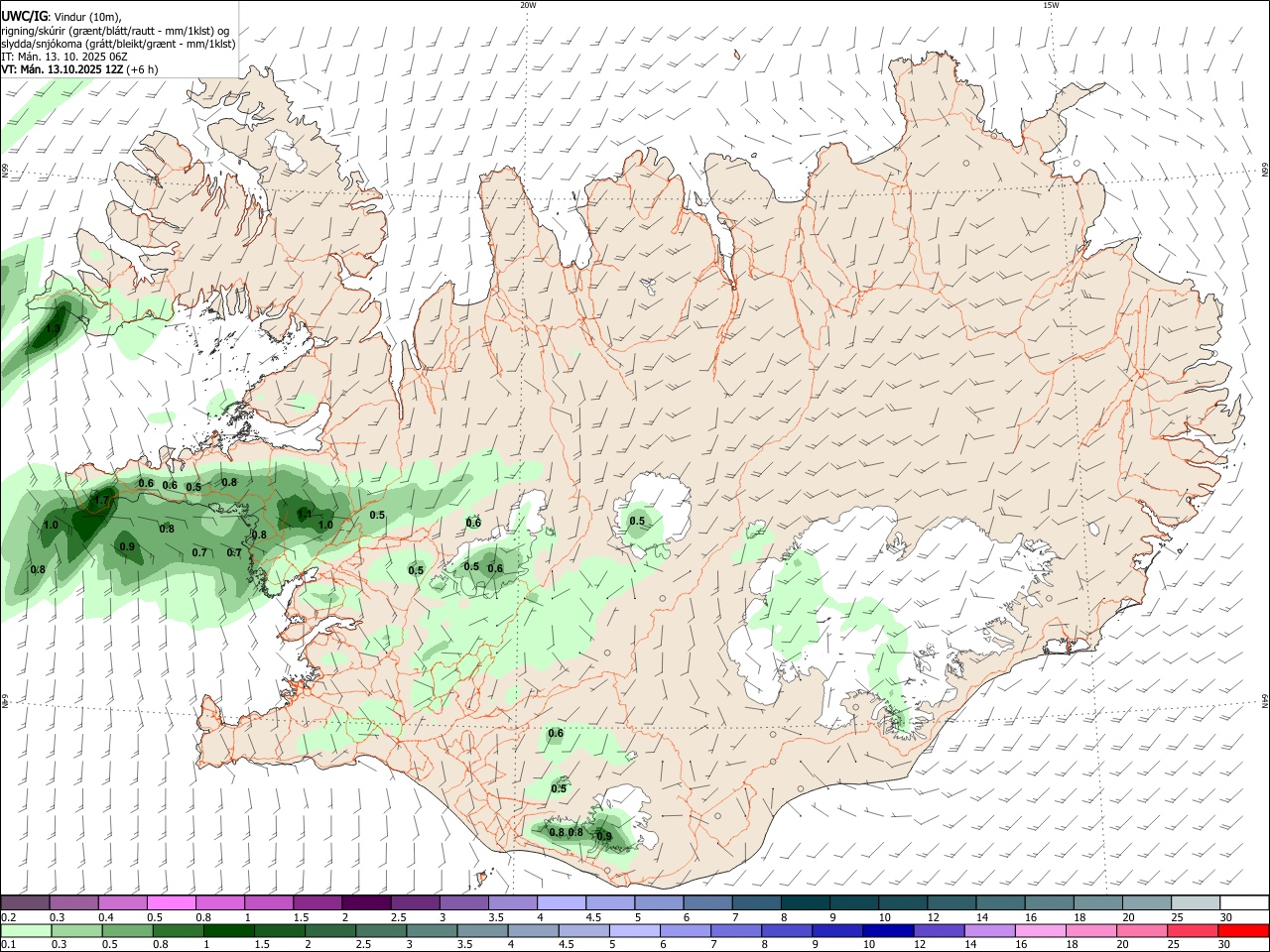Click the '20W' longitude label at top

[x=528, y=5]
